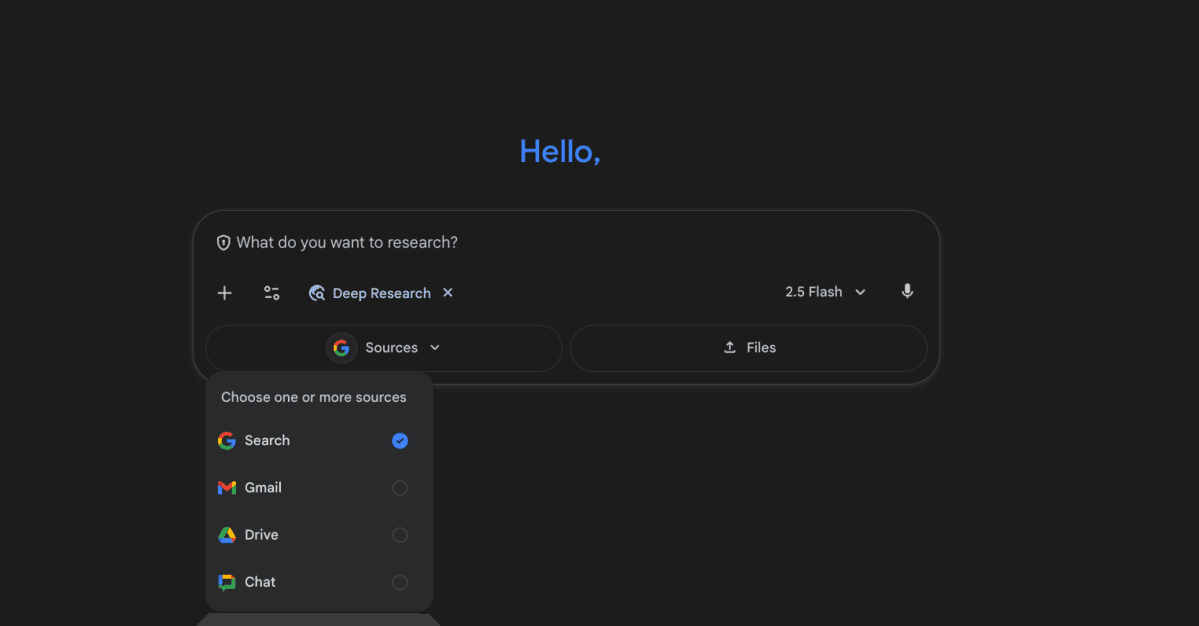
Task: Open the 2.5 Flash model dropdown
Action: (x=825, y=292)
